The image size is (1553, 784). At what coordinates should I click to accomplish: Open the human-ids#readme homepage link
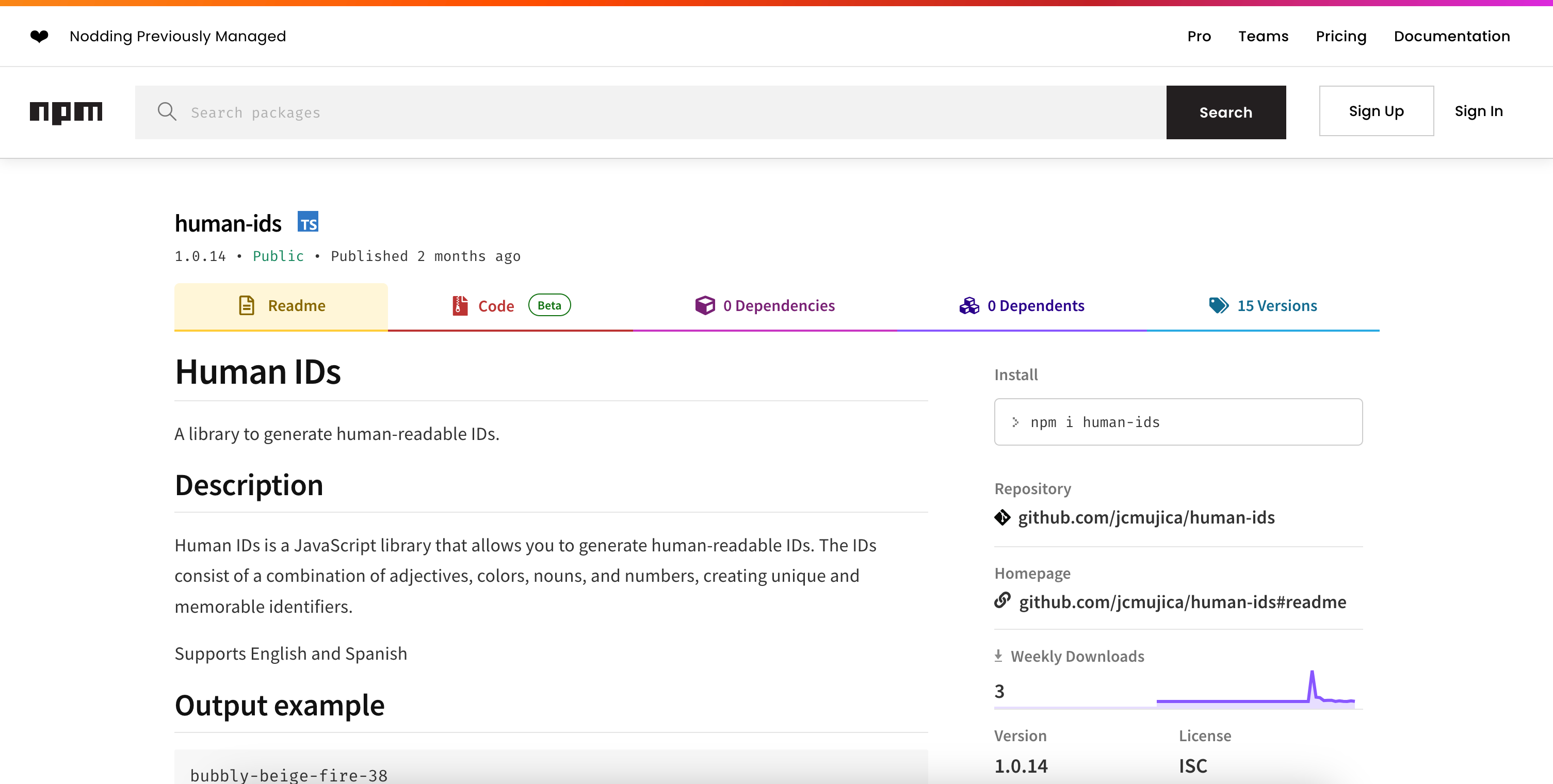click(1182, 601)
